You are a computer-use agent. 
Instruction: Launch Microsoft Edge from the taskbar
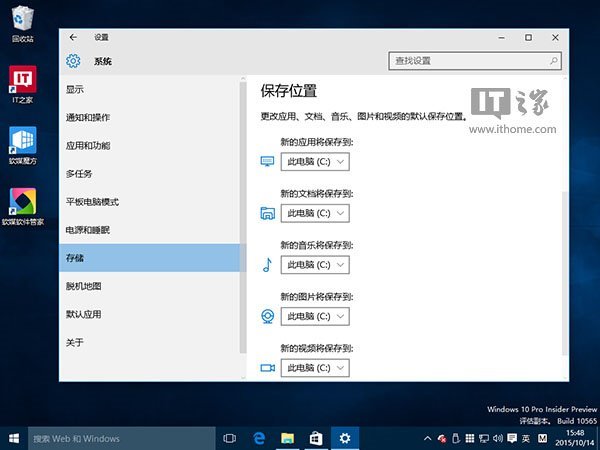click(258, 438)
